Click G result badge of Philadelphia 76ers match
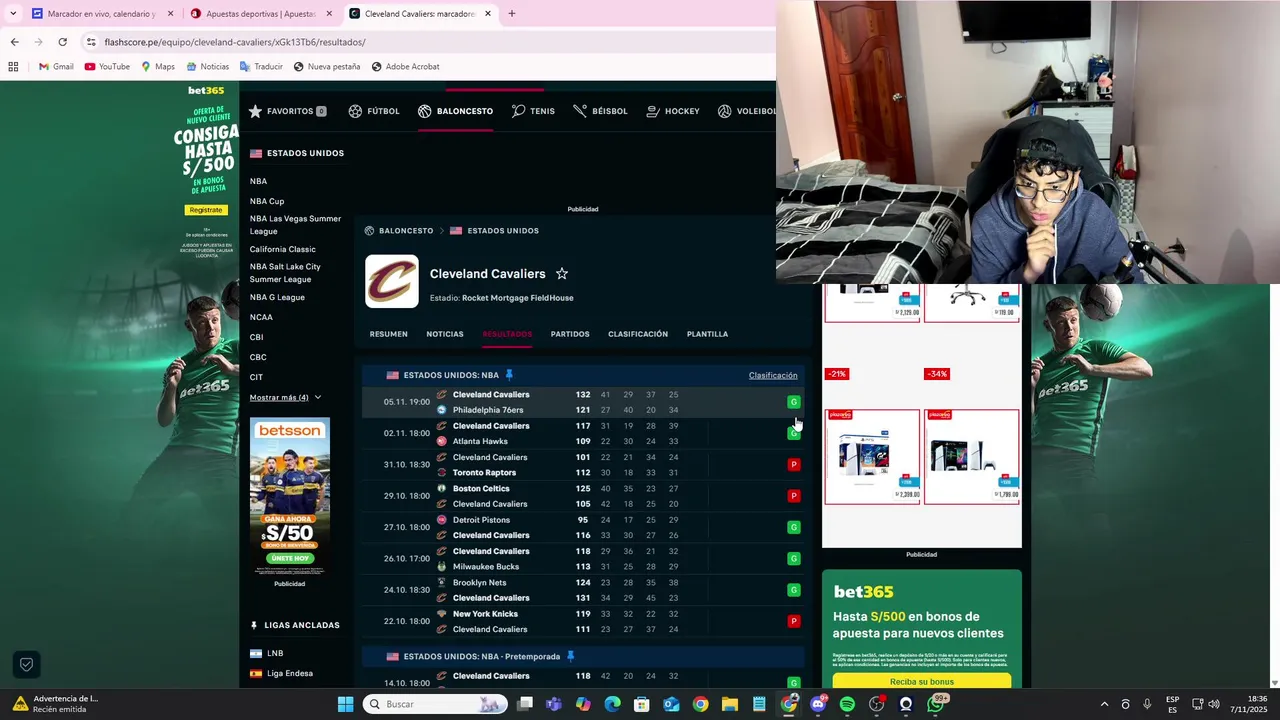 pyautogui.click(x=794, y=402)
